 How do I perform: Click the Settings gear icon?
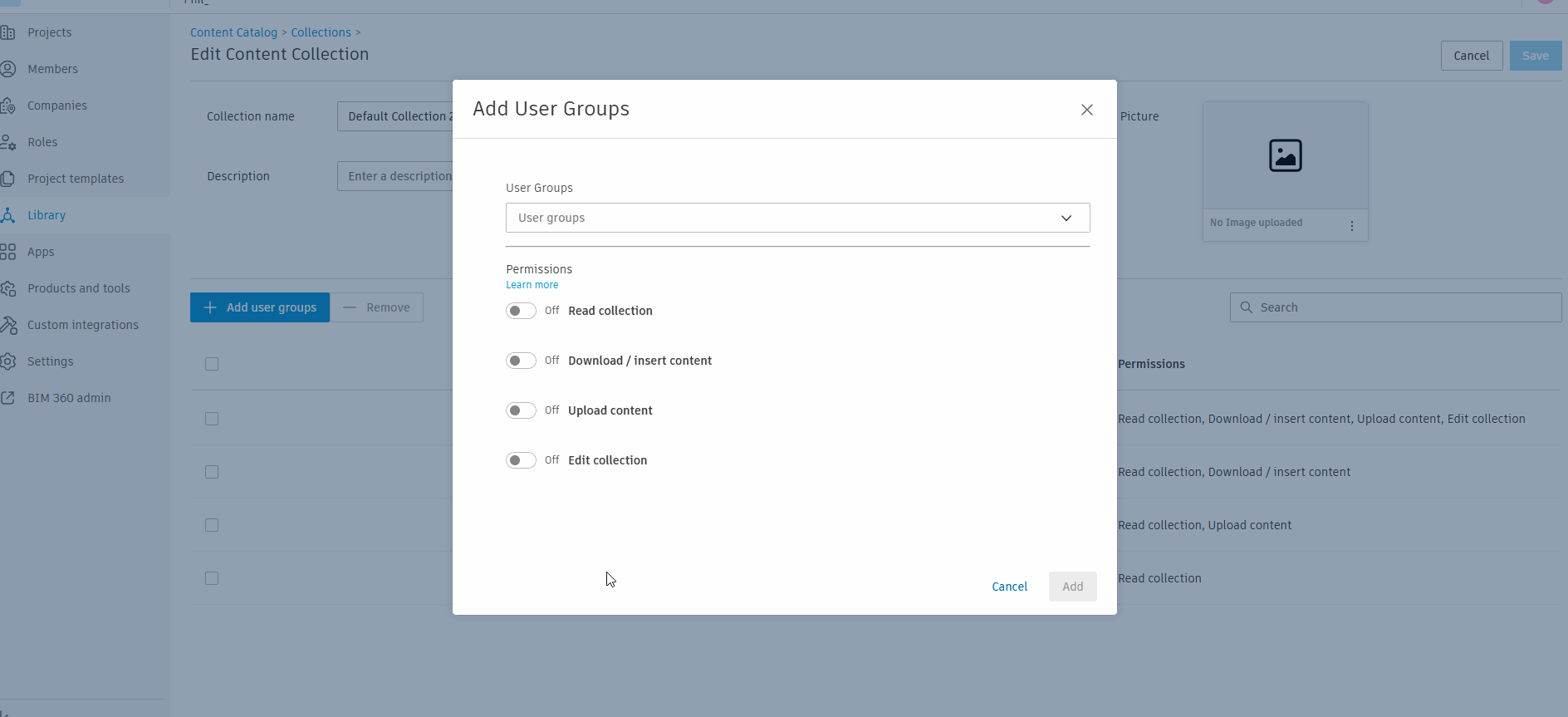(8, 361)
